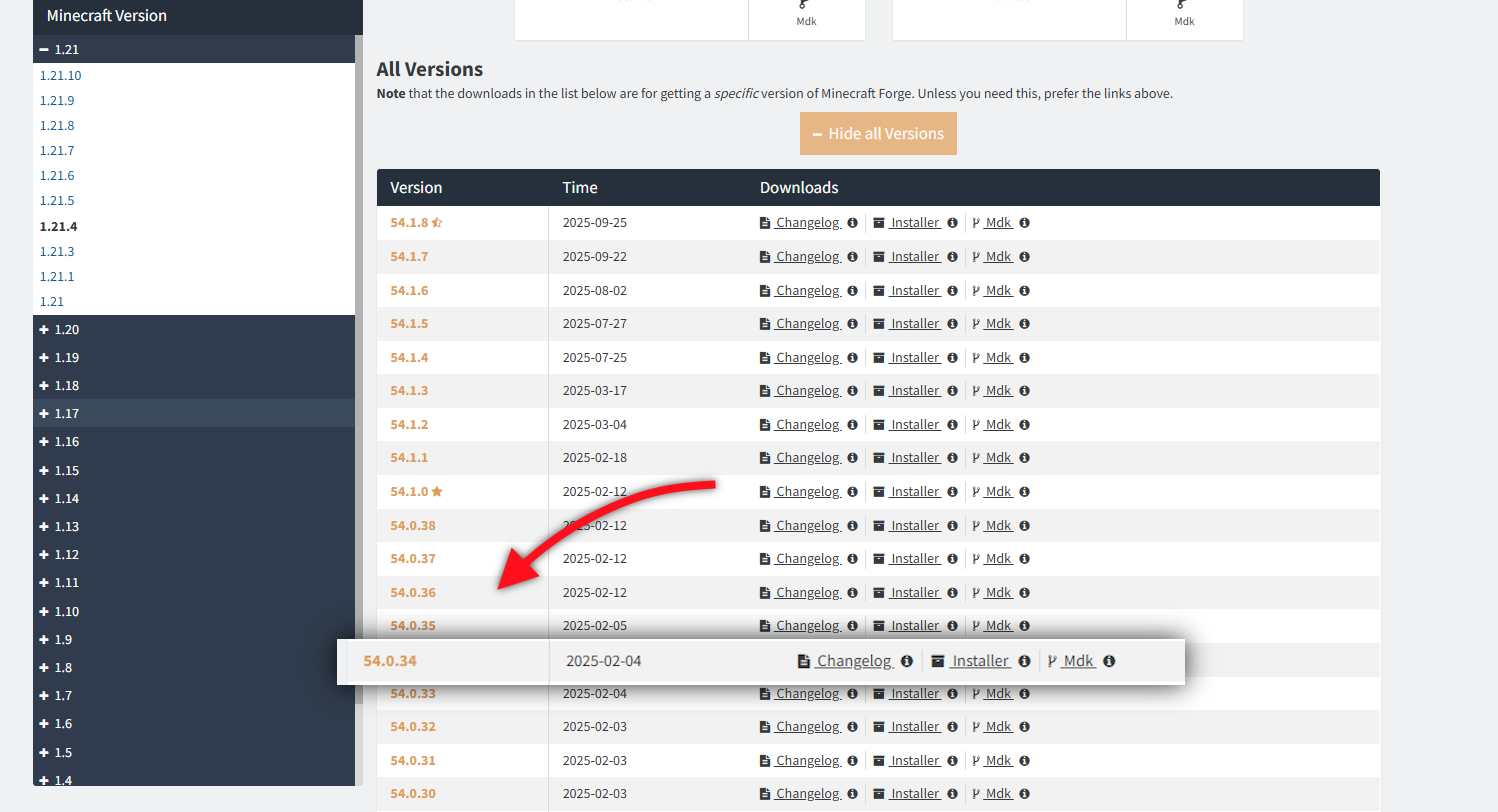The image size is (1498, 812).
Task: Select Minecraft version 1.21.1
Action: 57,276
